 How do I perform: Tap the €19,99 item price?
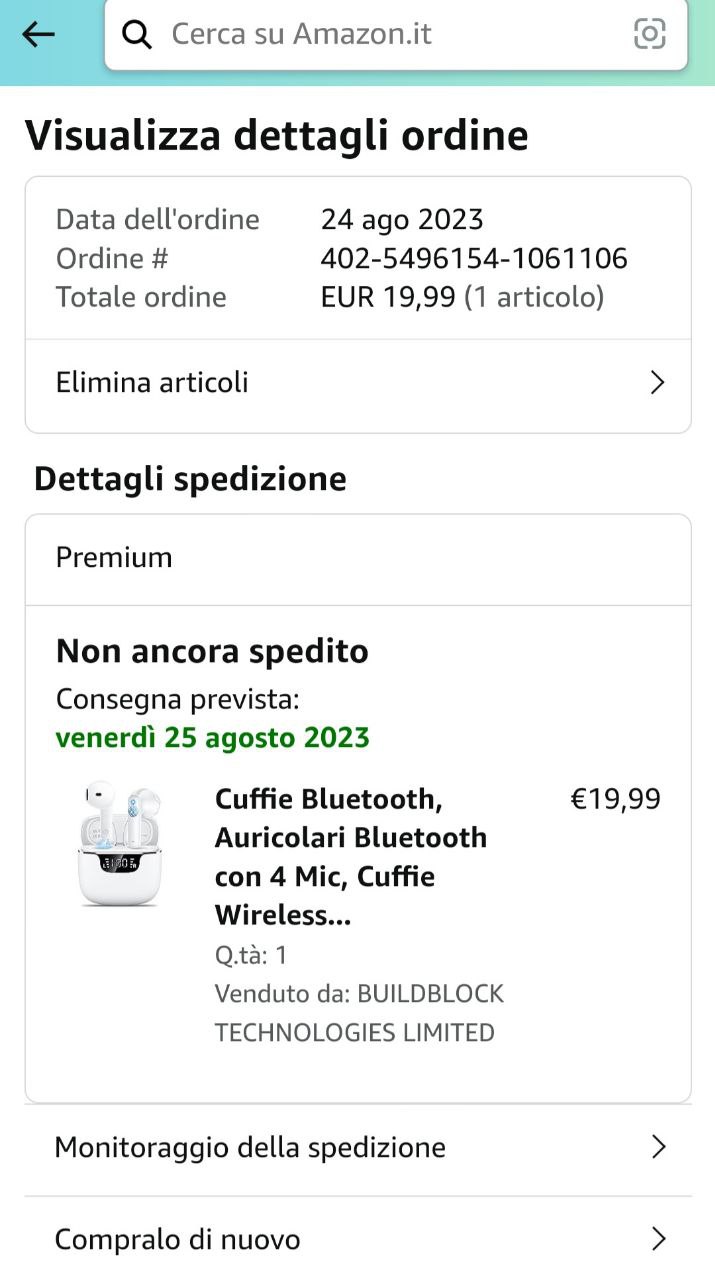(615, 799)
